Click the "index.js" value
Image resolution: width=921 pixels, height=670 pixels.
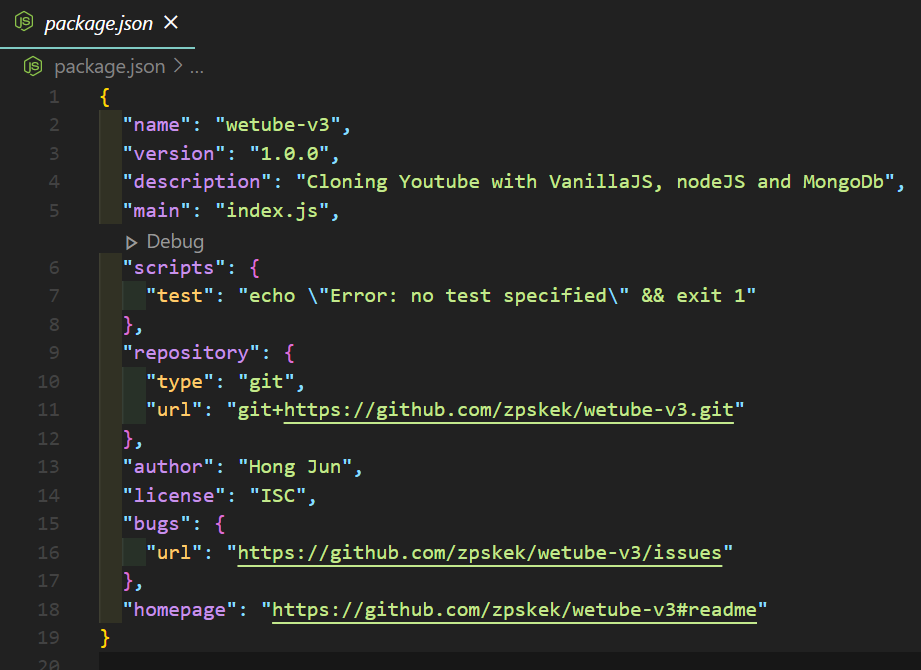272,211
